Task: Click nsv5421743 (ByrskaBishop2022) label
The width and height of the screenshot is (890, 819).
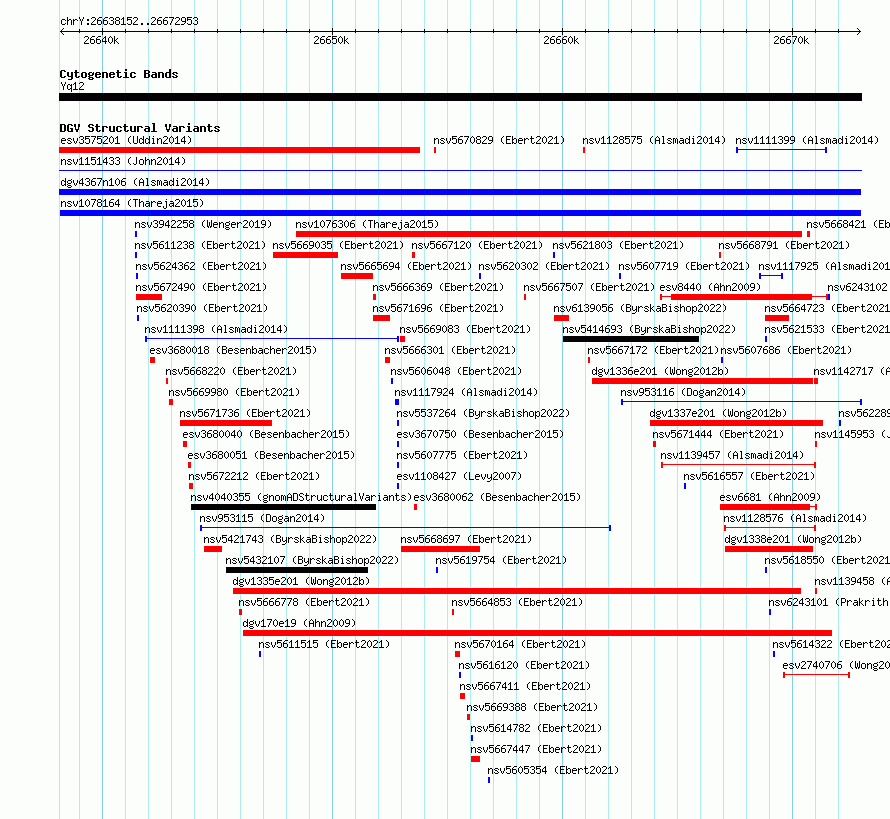Action: pos(290,539)
